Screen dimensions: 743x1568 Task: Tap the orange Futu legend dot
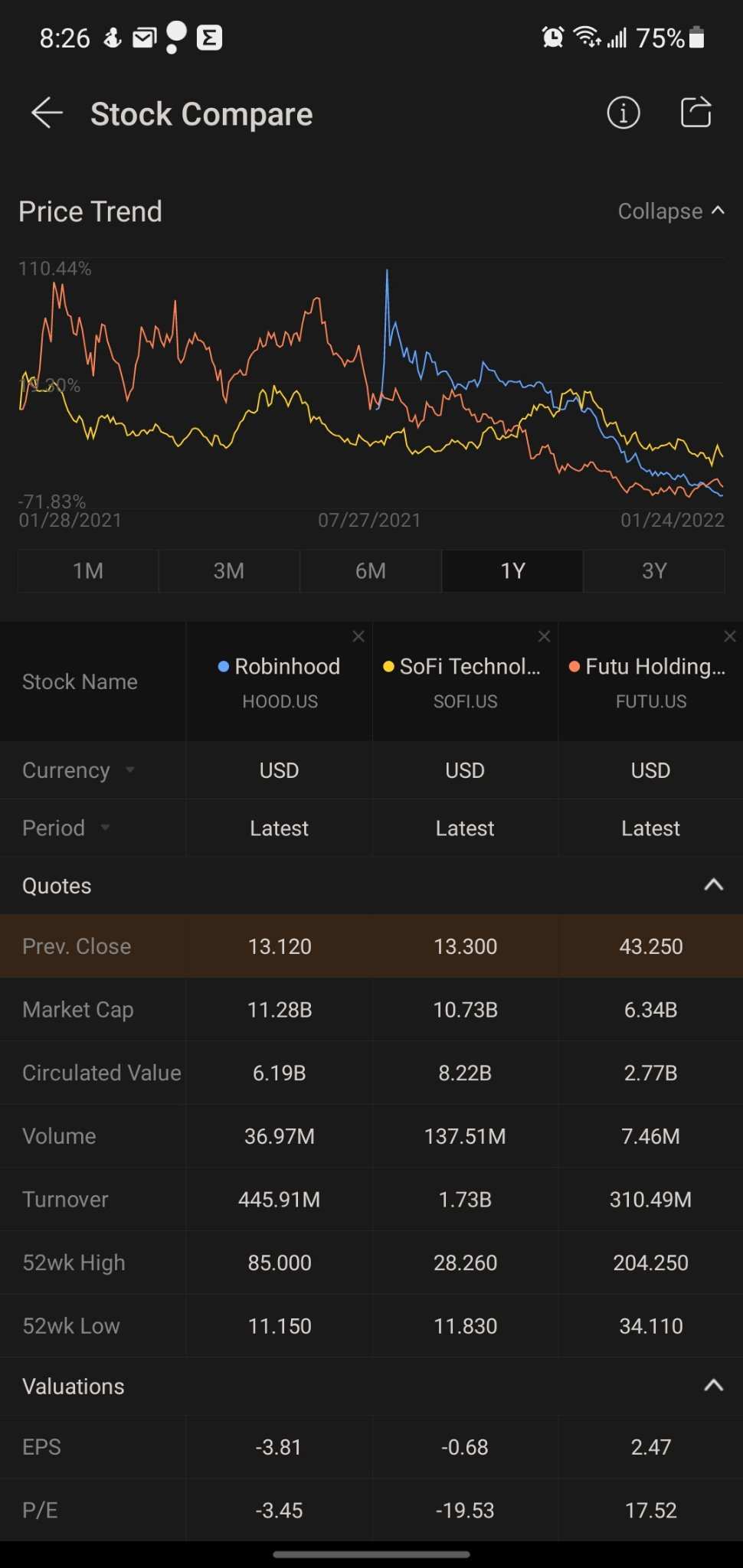574,667
